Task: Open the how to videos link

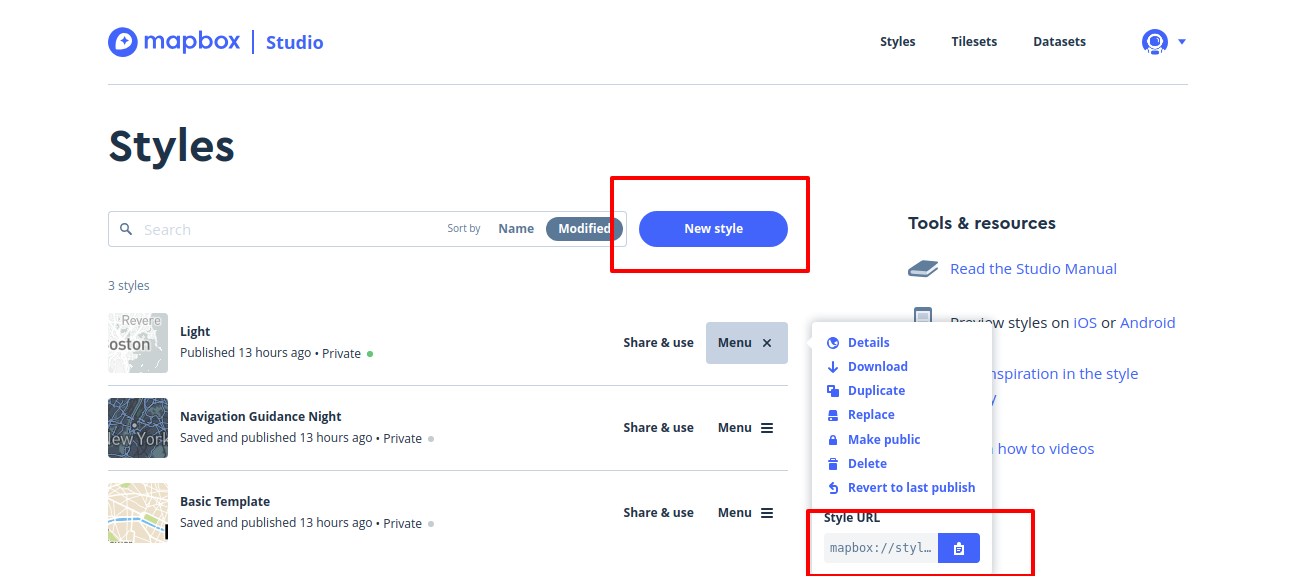Action: [1046, 449]
